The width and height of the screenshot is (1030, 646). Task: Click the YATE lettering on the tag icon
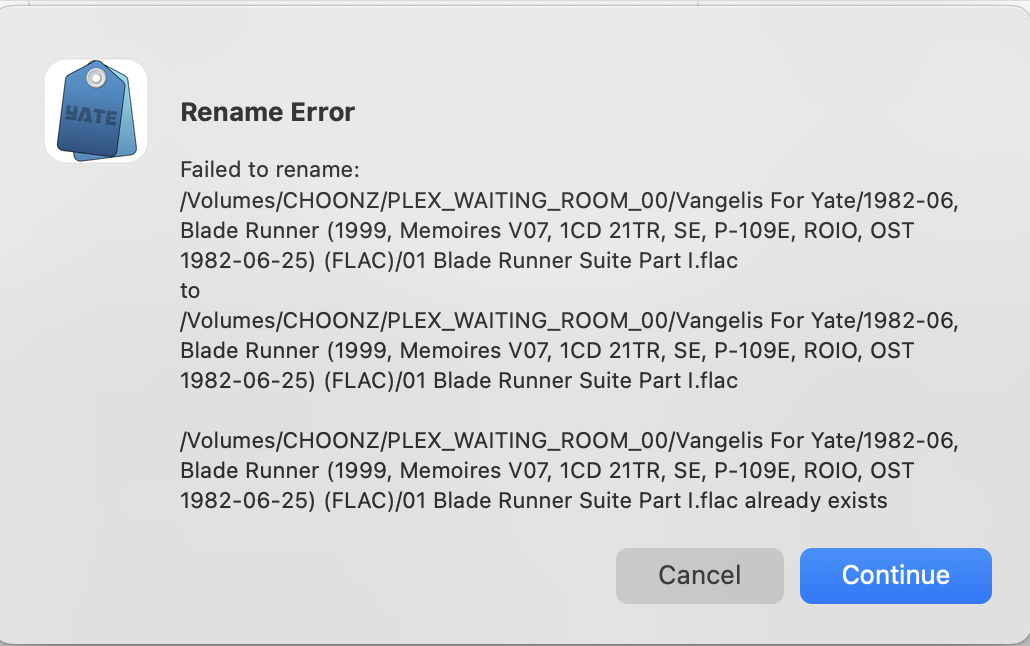coord(90,114)
